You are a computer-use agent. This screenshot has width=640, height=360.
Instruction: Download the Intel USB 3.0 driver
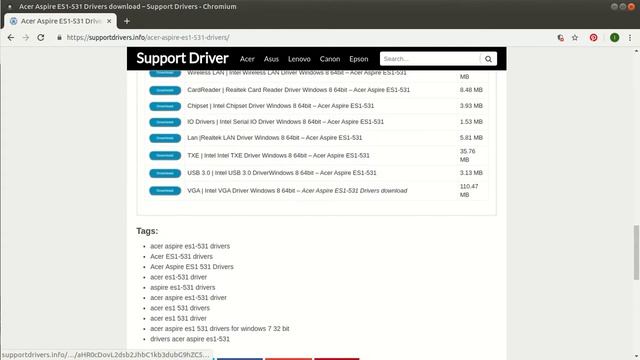pos(165,173)
